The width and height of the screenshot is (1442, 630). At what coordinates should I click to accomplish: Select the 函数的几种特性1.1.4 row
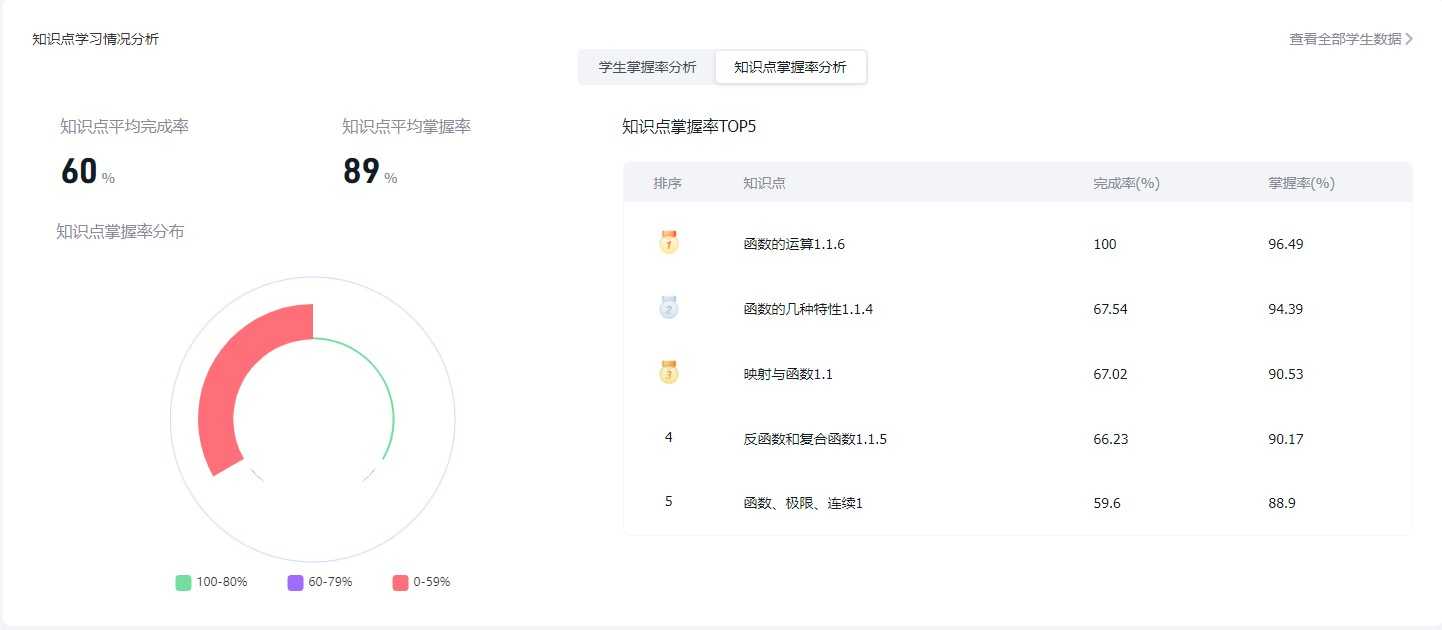[x=808, y=309]
